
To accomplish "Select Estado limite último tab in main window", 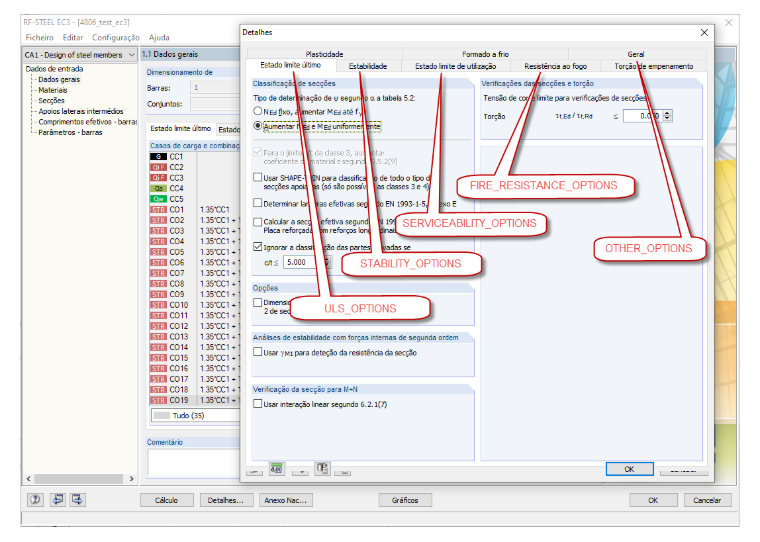I will [180, 128].
